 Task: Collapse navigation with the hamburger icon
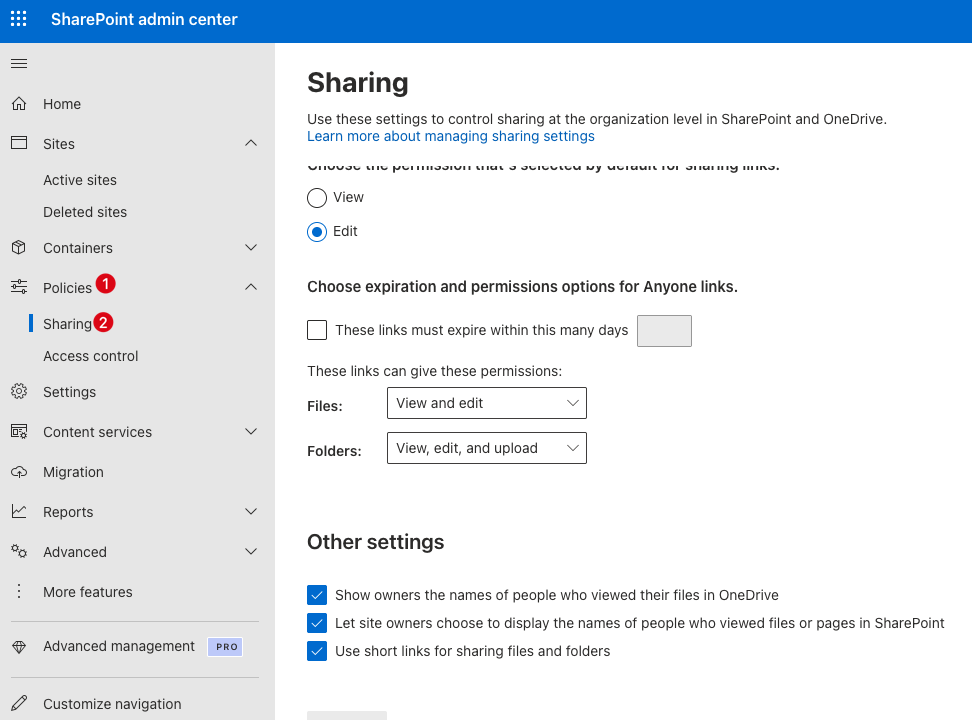coord(19,63)
